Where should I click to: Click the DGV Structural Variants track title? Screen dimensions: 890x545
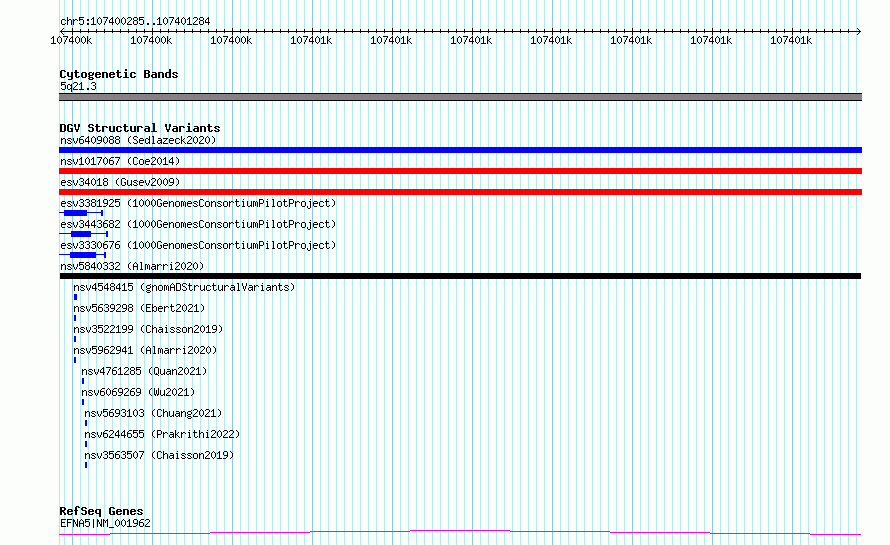140,128
